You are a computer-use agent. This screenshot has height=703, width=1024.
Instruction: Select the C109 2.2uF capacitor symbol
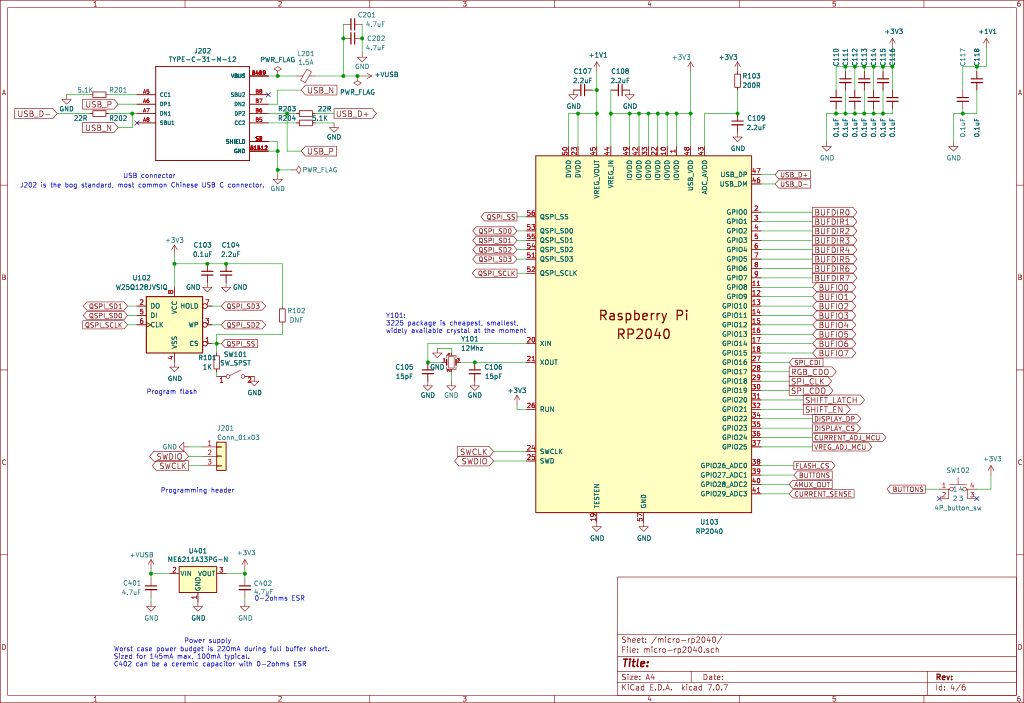coord(737,123)
